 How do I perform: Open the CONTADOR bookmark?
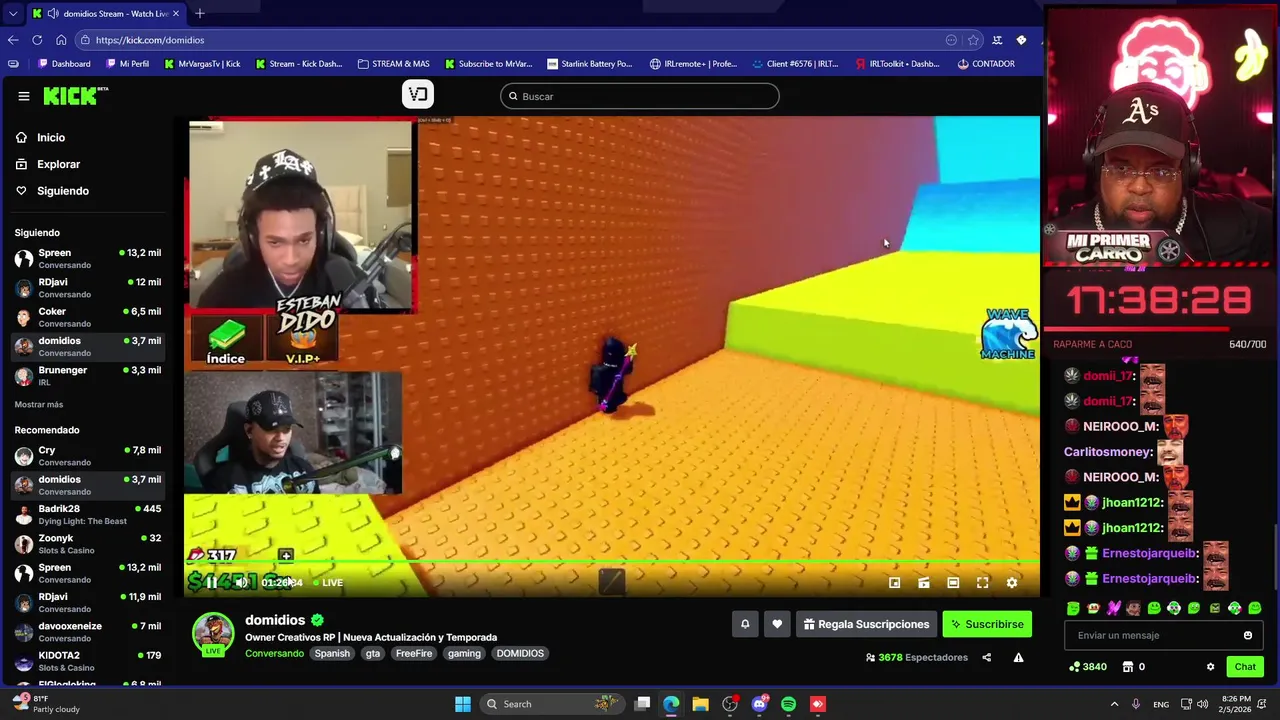[x=986, y=64]
